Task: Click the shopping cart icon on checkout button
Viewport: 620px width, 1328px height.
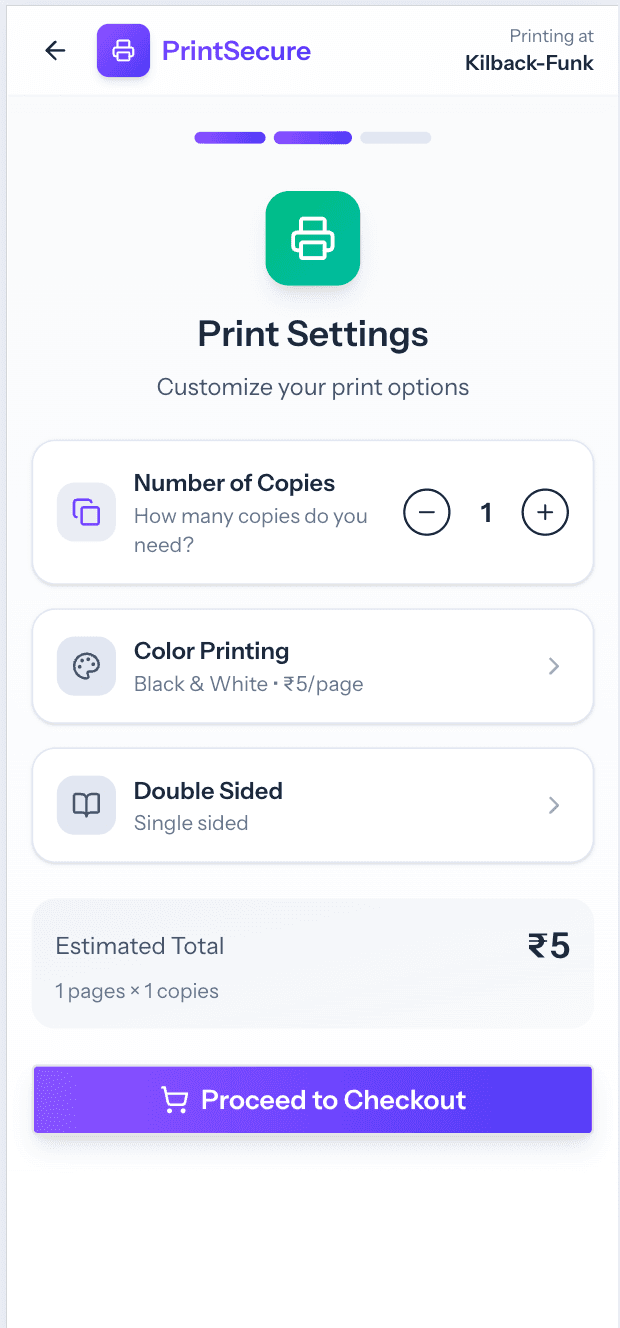Action: [x=175, y=1099]
